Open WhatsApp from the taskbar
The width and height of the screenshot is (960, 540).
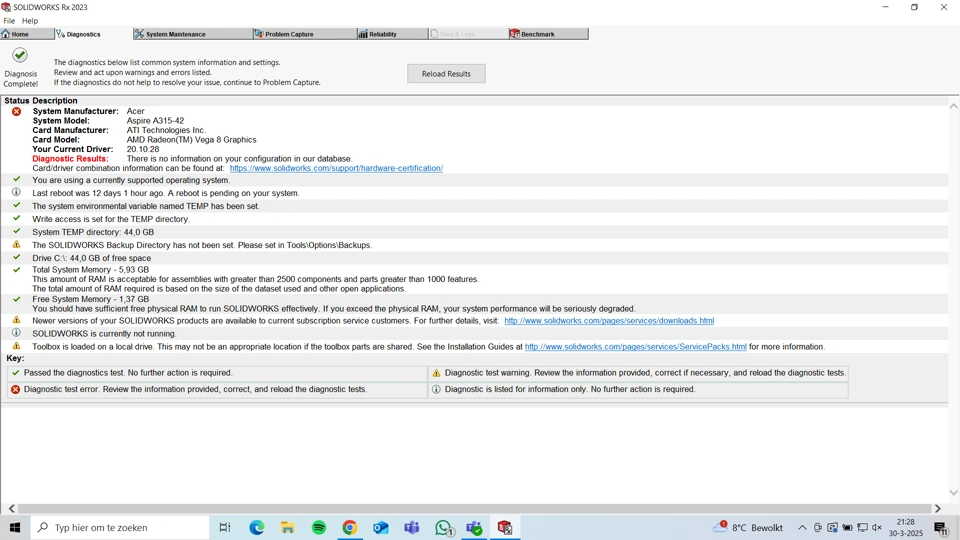coord(443,527)
